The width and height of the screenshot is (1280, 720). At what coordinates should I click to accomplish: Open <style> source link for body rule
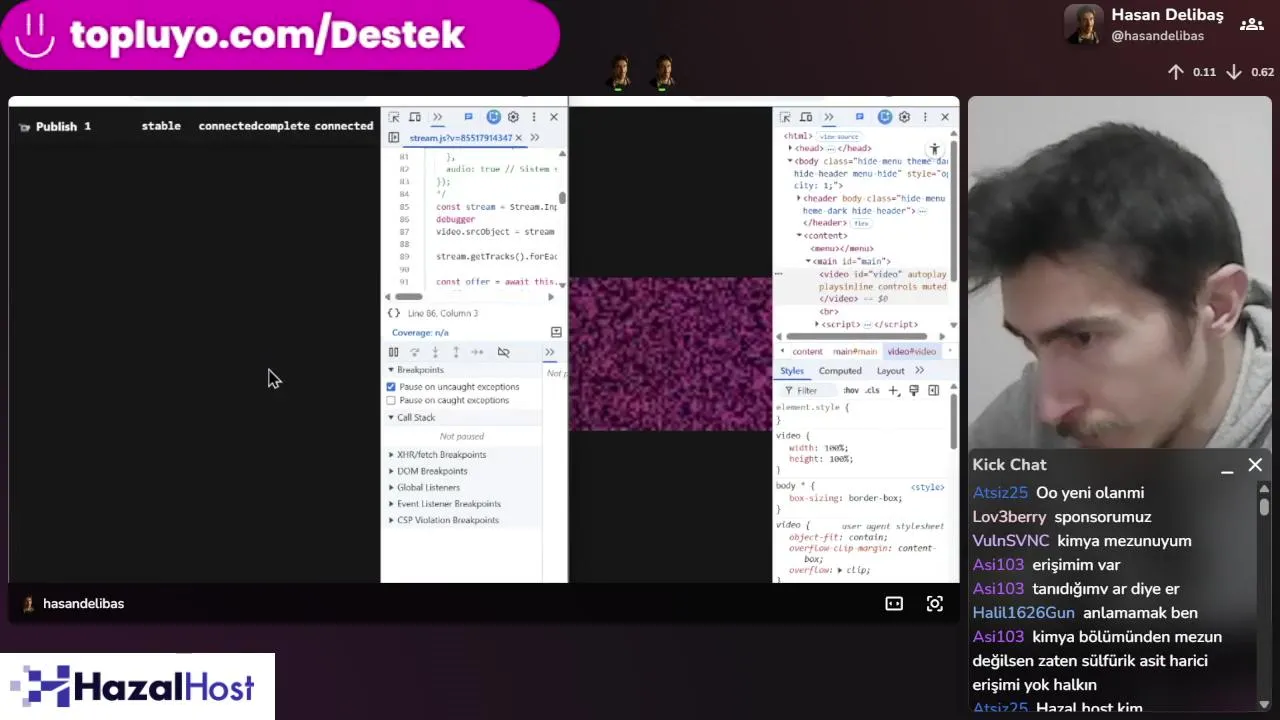[927, 487]
